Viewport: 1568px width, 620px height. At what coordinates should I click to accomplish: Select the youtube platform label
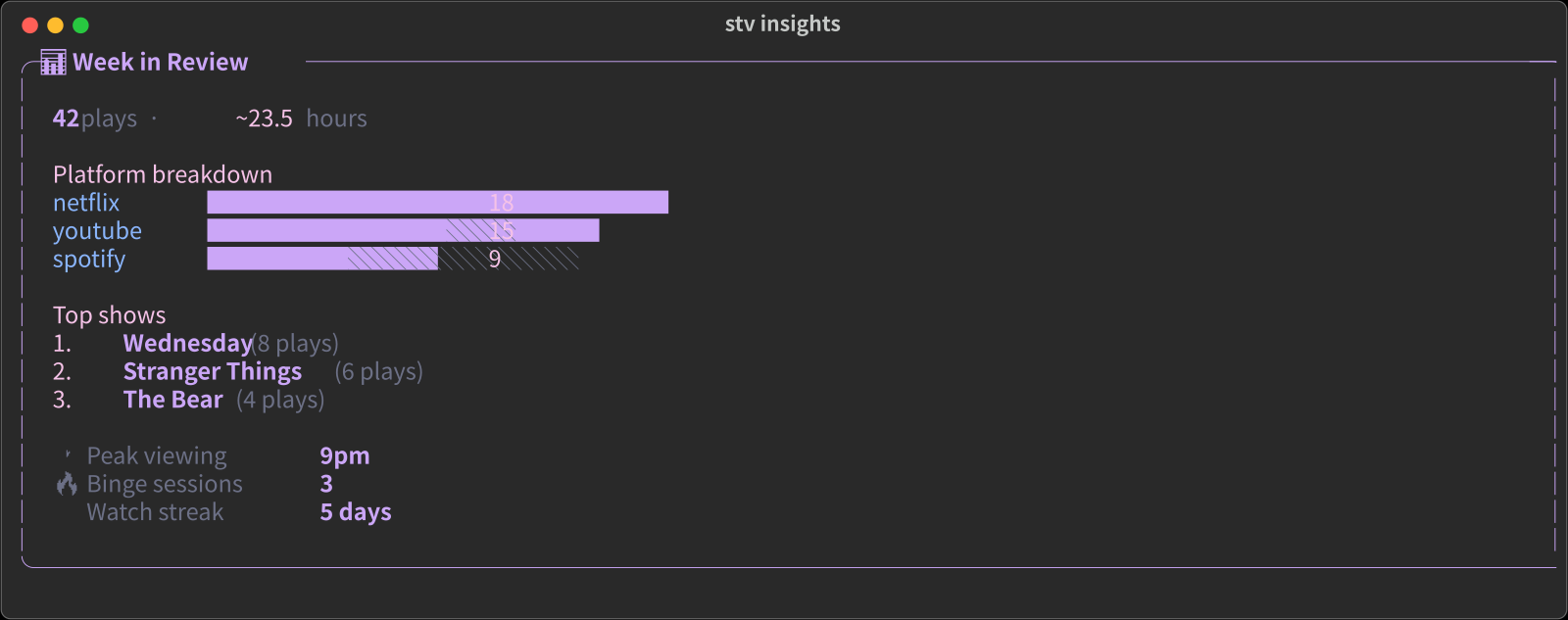[97, 230]
